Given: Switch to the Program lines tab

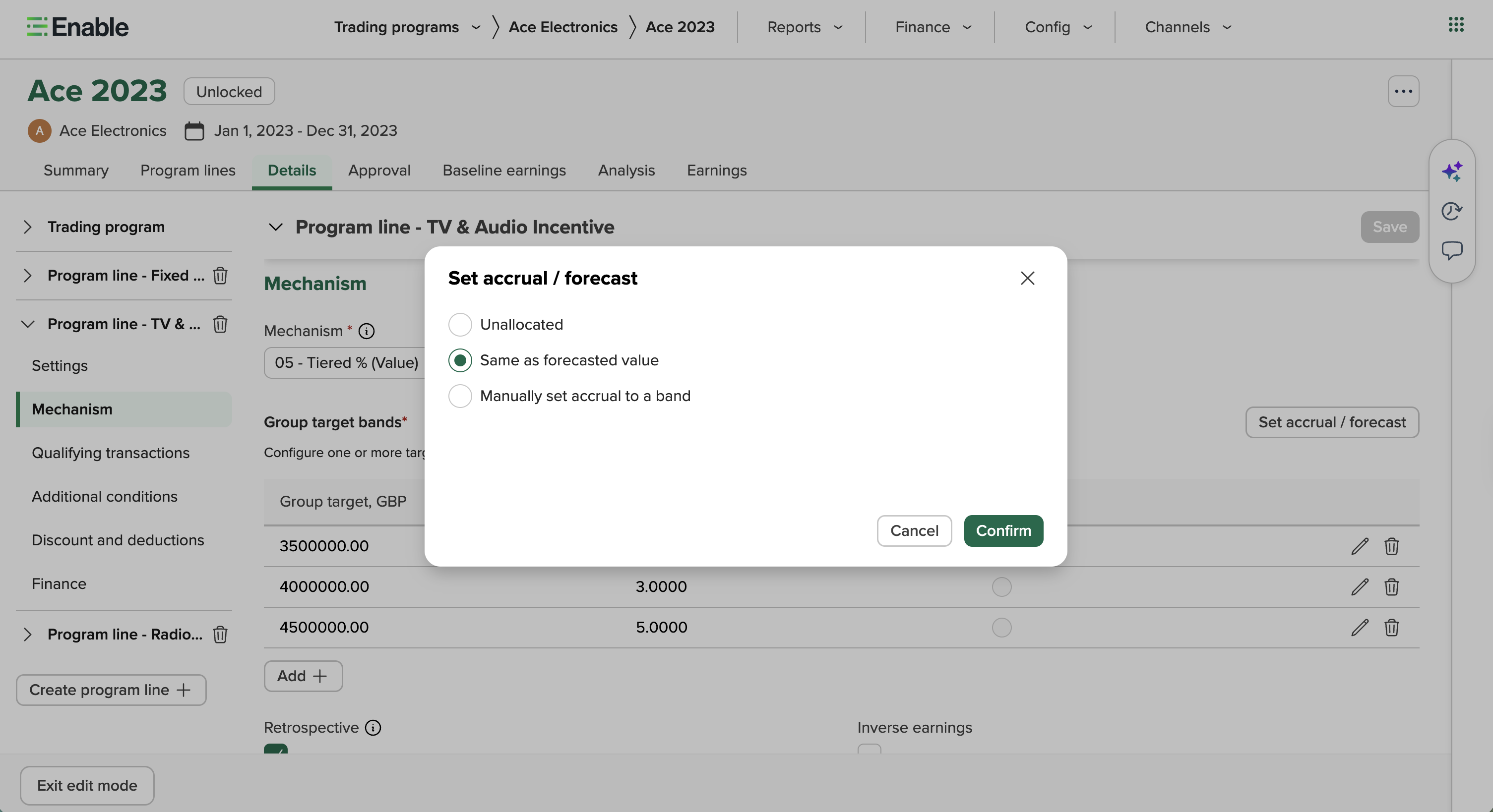Looking at the screenshot, I should tap(188, 170).
